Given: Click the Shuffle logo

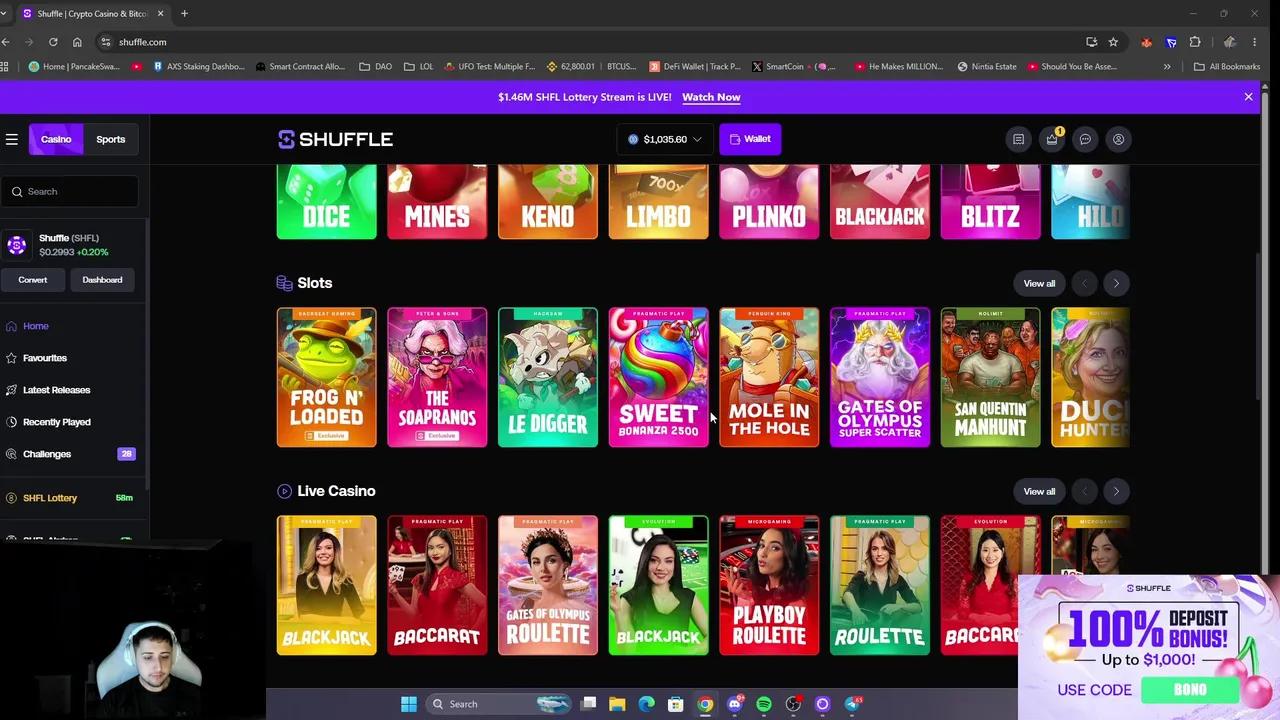Looking at the screenshot, I should tap(335, 139).
